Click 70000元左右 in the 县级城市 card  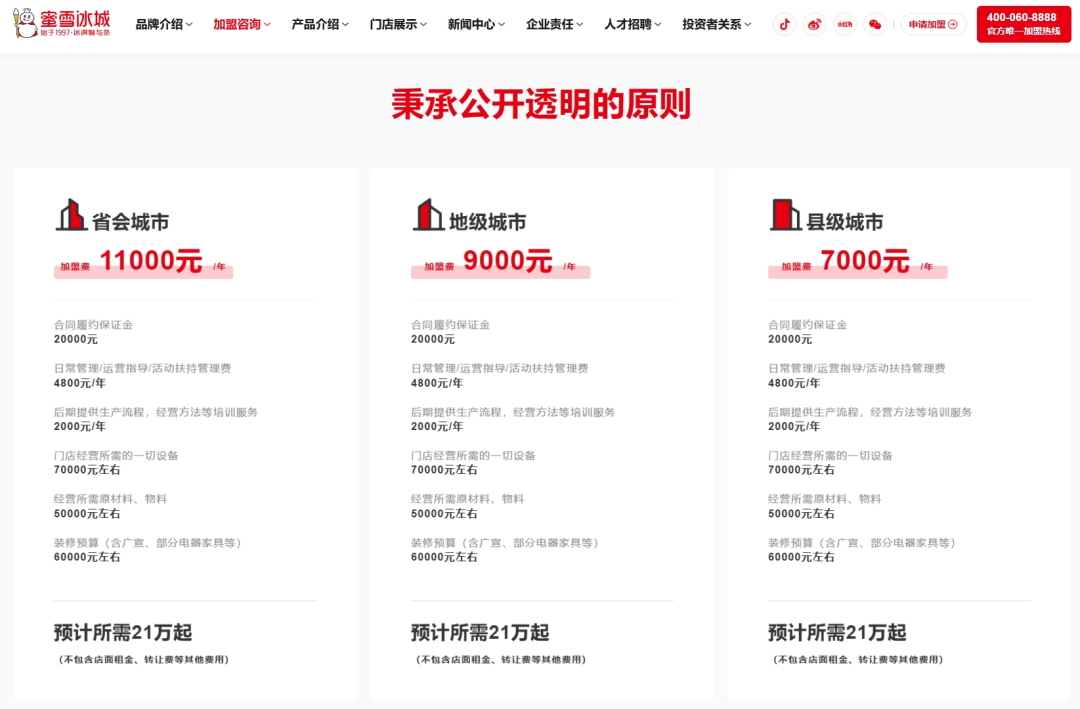[x=801, y=470]
